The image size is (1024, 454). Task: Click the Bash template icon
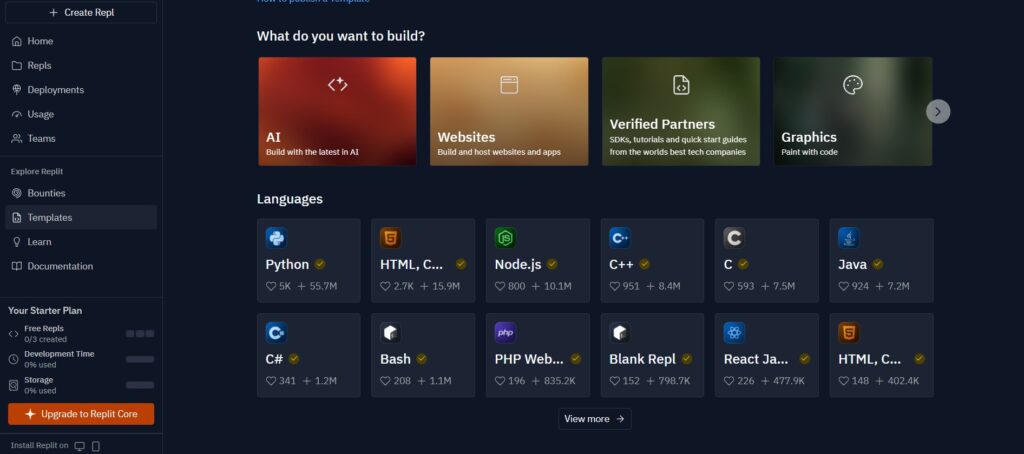(391, 332)
